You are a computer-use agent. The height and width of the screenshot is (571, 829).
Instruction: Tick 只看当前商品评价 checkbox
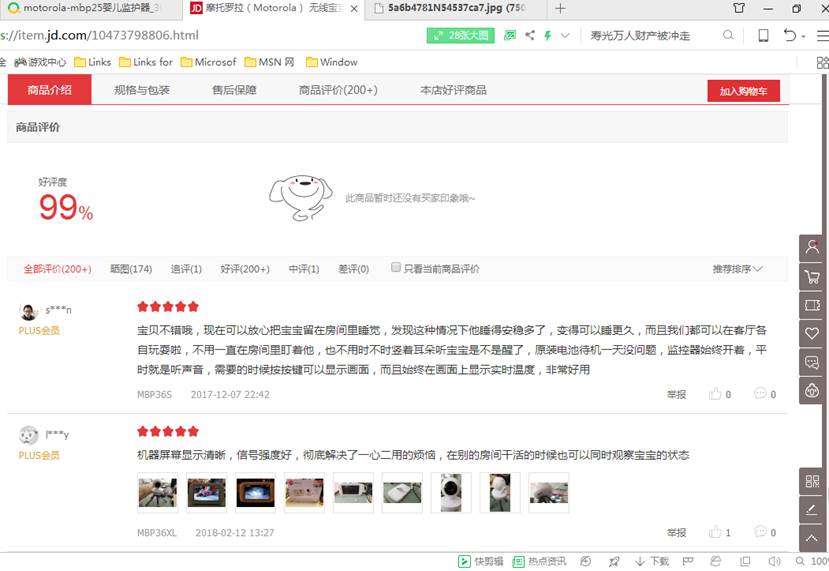tap(396, 268)
